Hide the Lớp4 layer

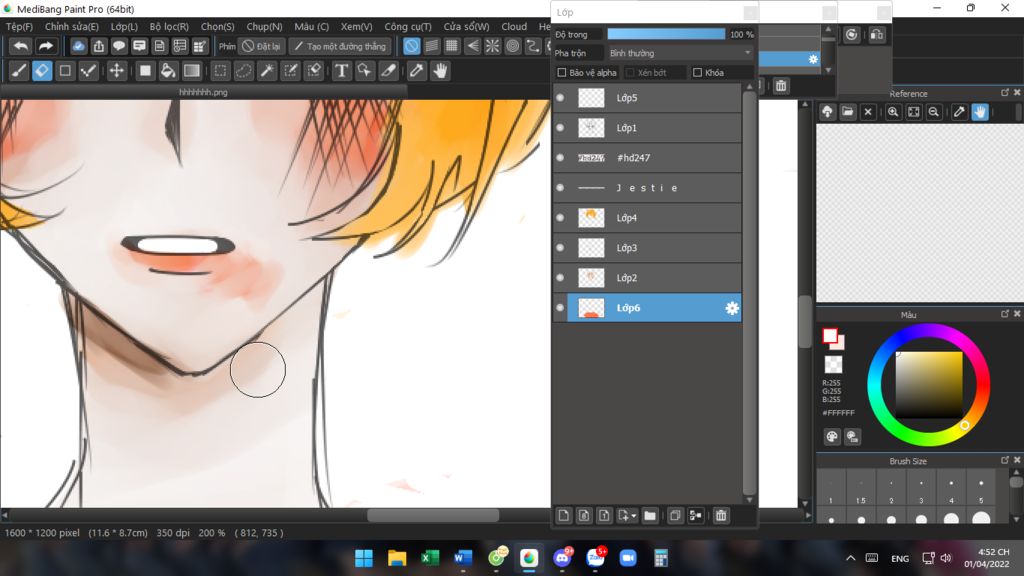pyautogui.click(x=560, y=218)
